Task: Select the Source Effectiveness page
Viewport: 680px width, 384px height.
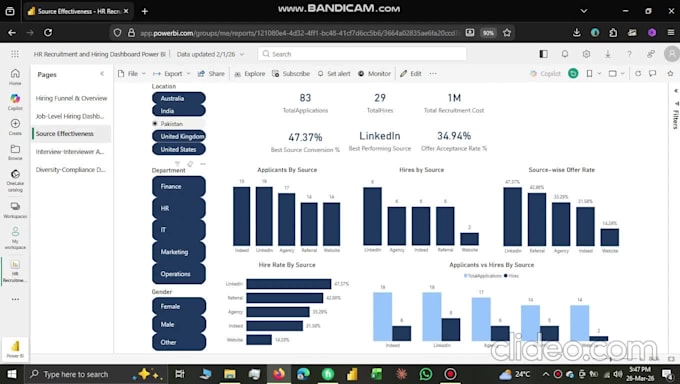Action: [72, 134]
